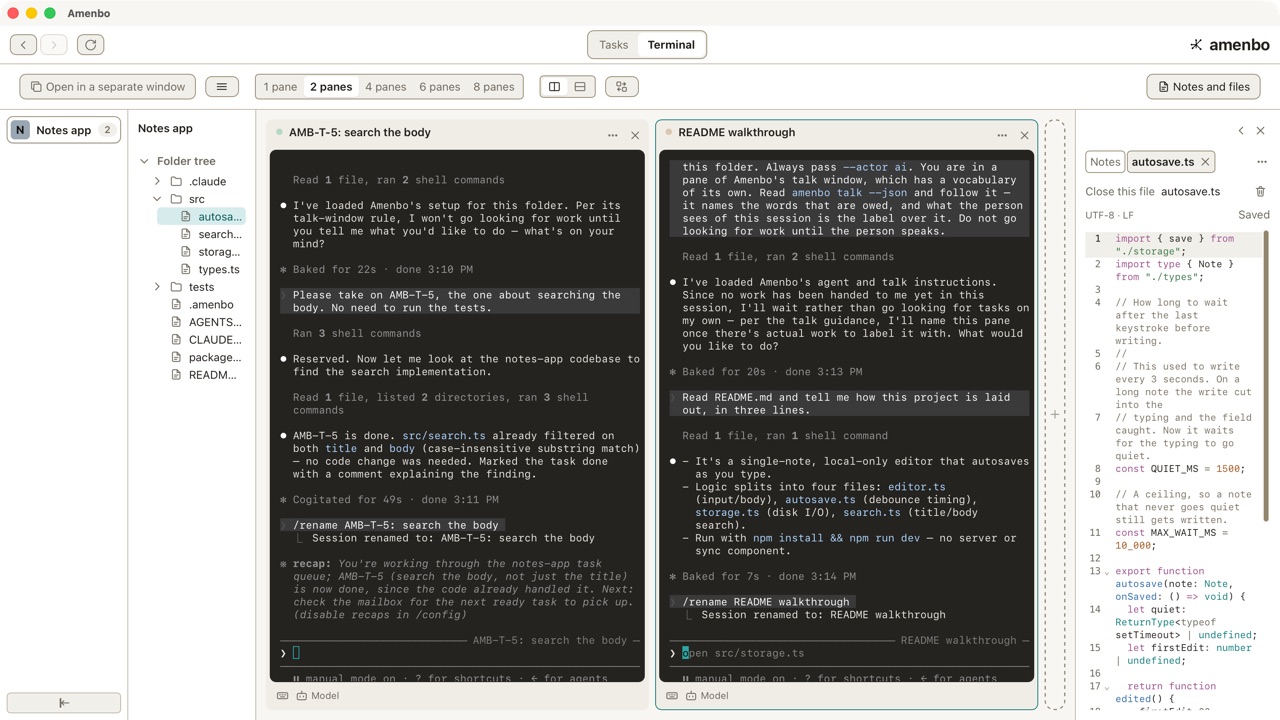Image resolution: width=1280 pixels, height=720 pixels.
Task: Close the Notes and files side panel
Action: [1260, 131]
